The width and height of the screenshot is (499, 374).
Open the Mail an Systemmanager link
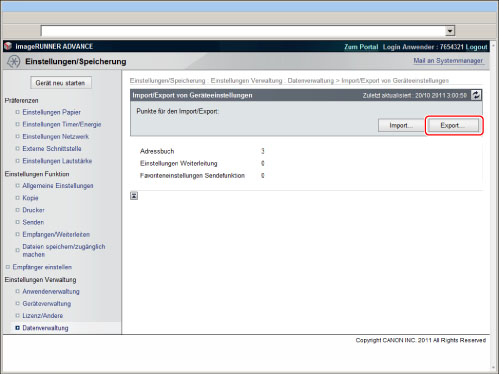[x=448, y=61]
